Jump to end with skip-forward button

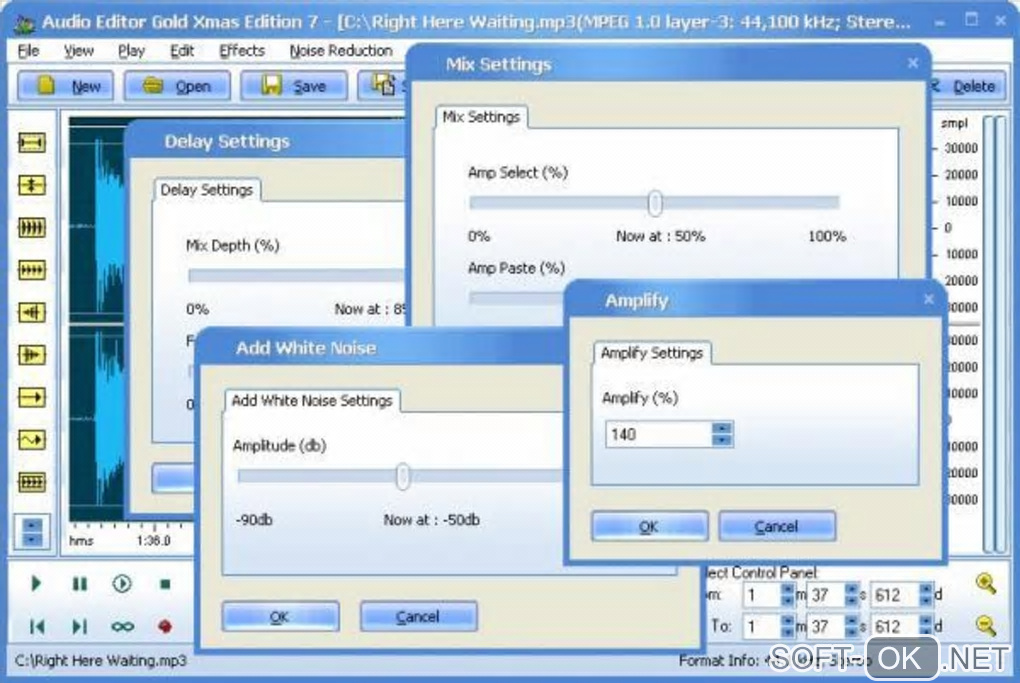79,626
